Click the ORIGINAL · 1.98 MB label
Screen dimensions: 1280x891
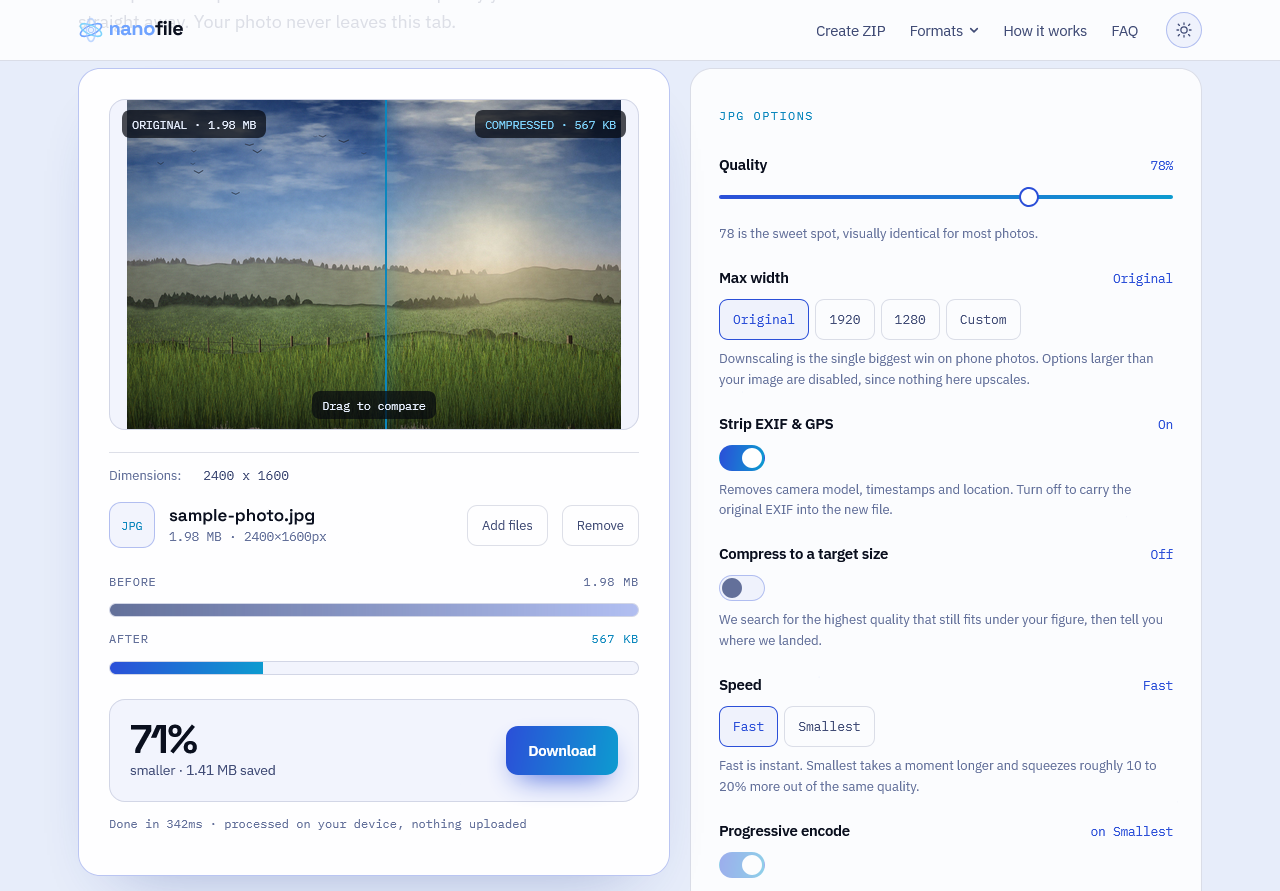[194, 125]
